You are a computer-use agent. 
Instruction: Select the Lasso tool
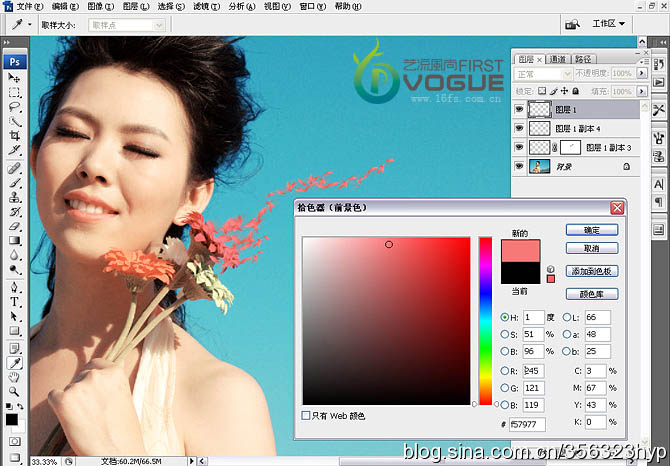pos(15,106)
